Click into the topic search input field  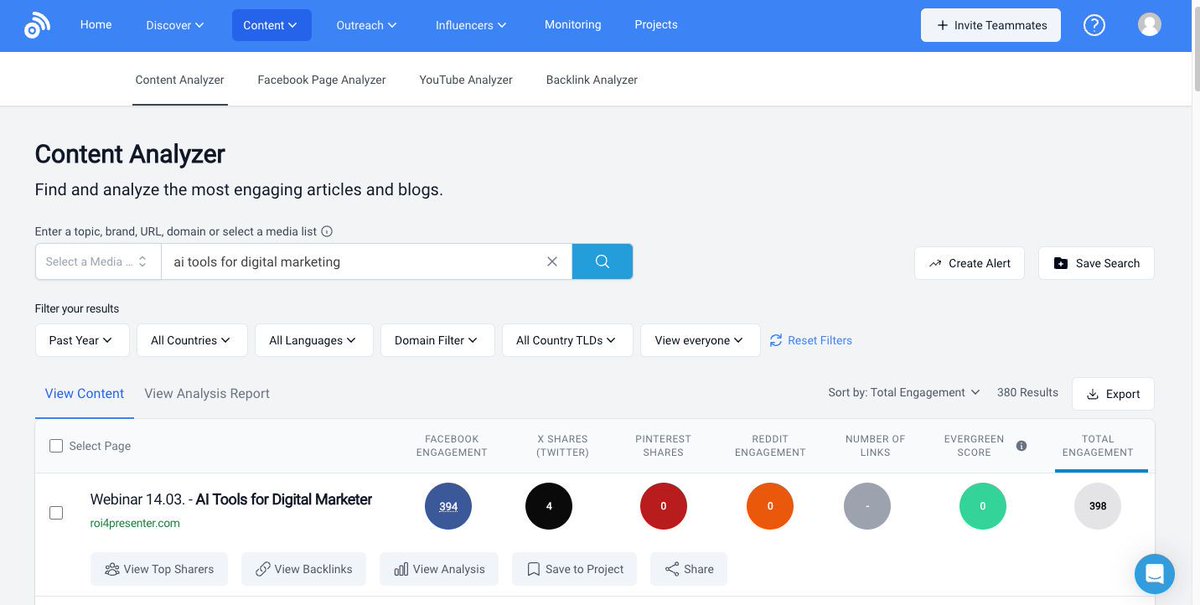[x=355, y=261]
